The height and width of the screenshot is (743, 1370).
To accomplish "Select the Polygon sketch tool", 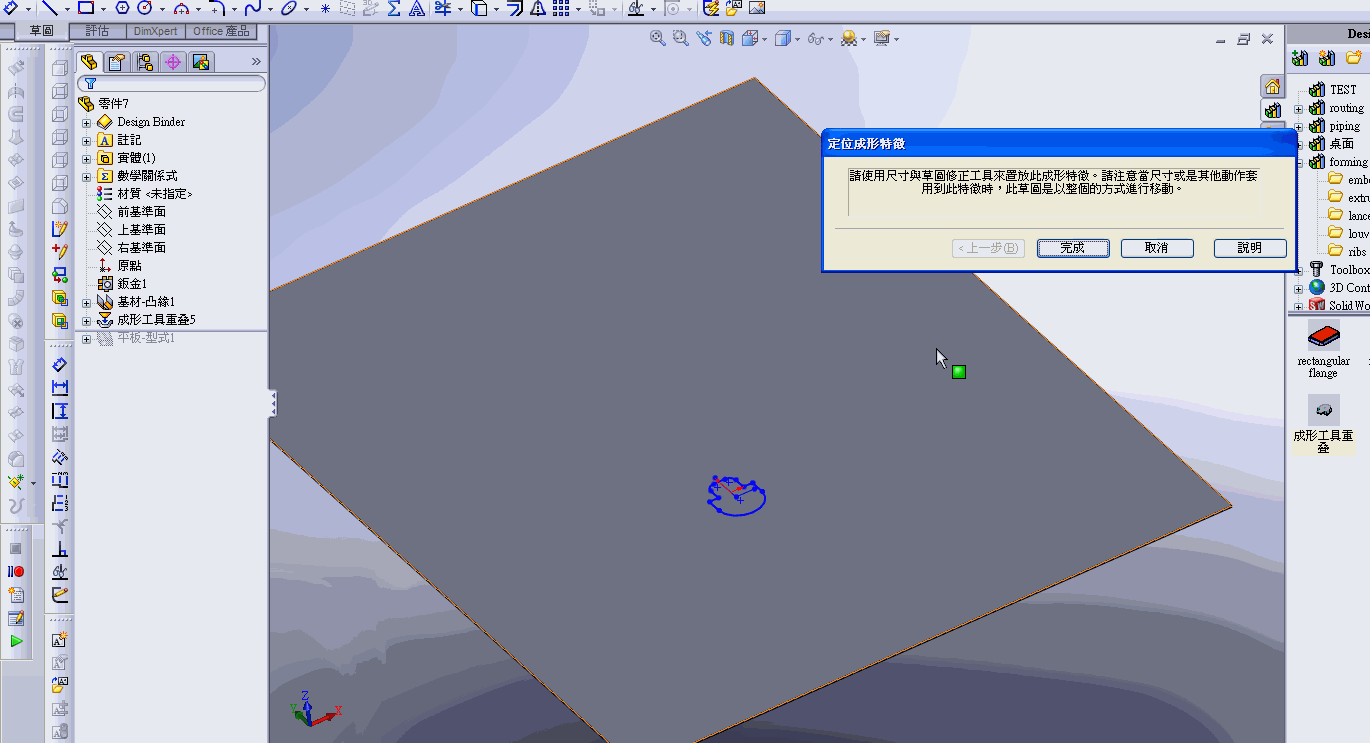I will 123,8.
